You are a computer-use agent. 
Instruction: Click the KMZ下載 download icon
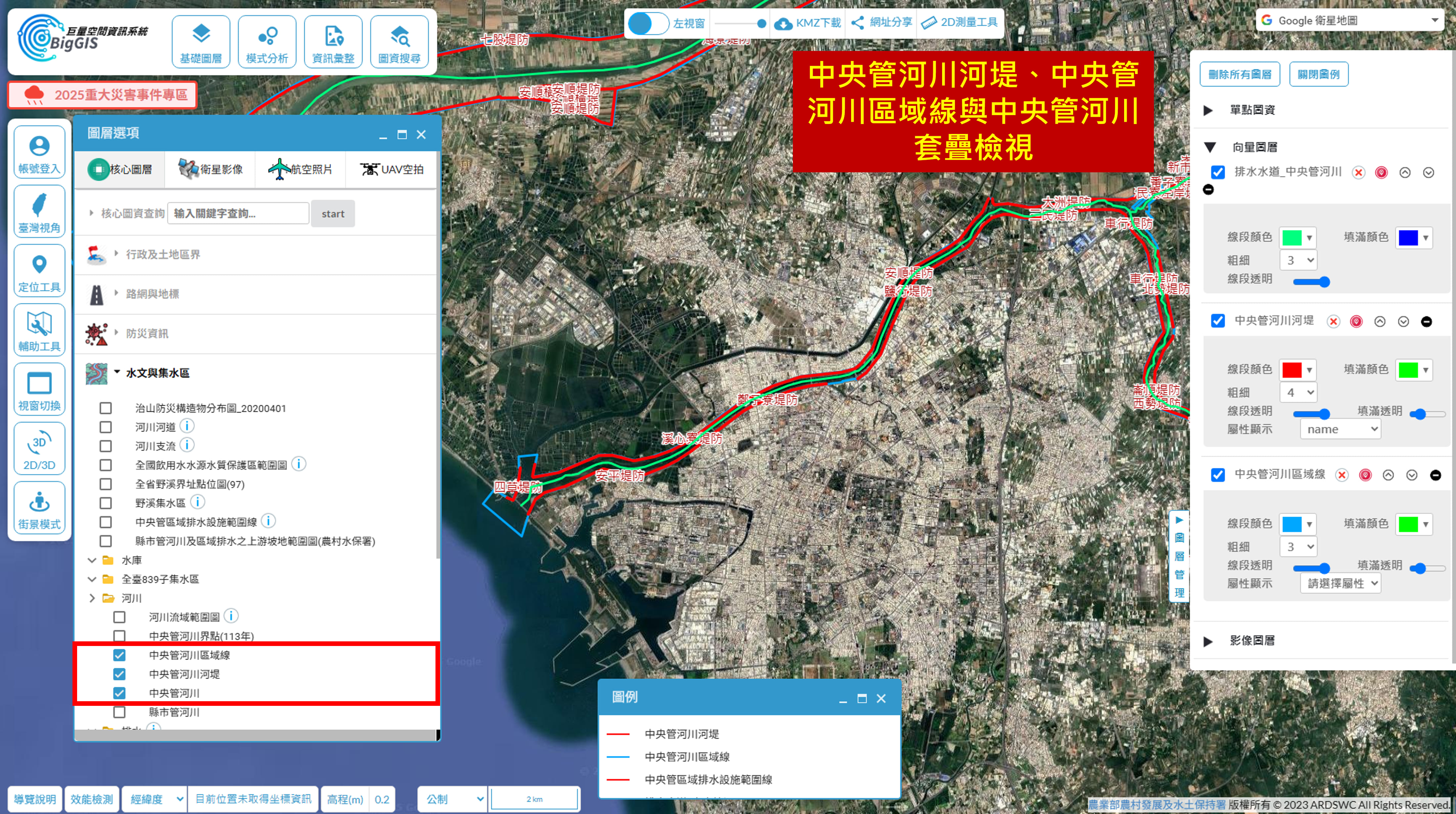coord(783,23)
